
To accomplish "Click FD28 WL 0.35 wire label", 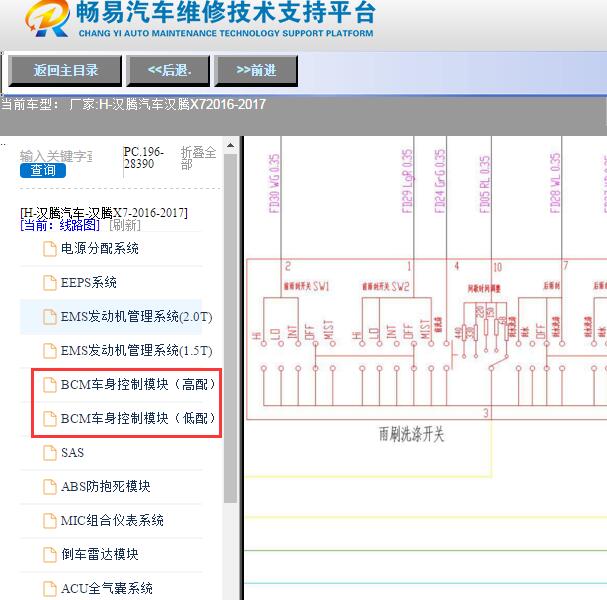I will 555,183.
